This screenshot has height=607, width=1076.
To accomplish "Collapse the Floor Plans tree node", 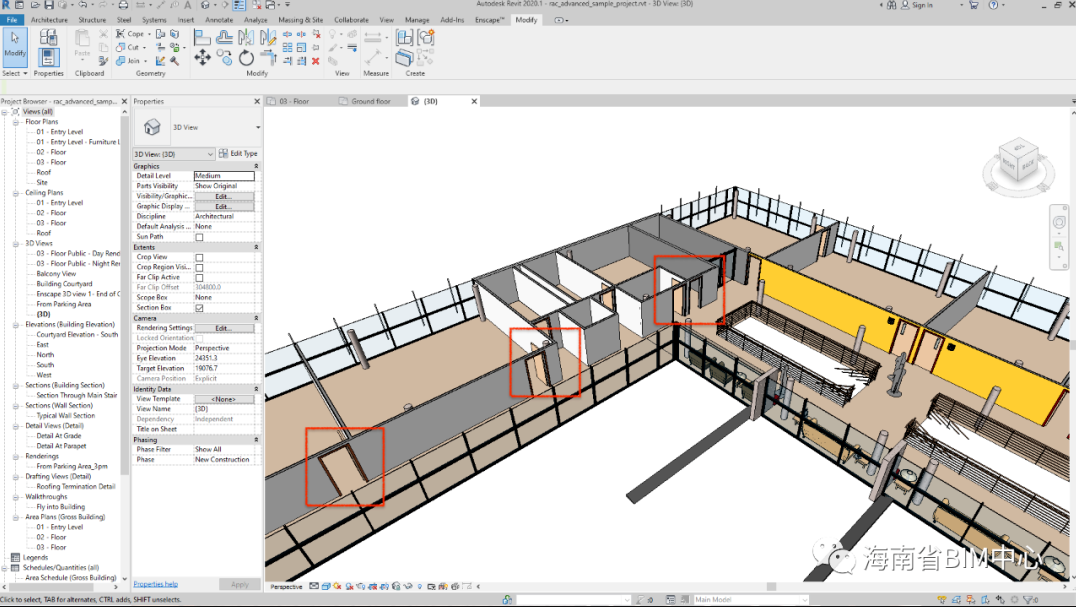I will tap(17, 122).
